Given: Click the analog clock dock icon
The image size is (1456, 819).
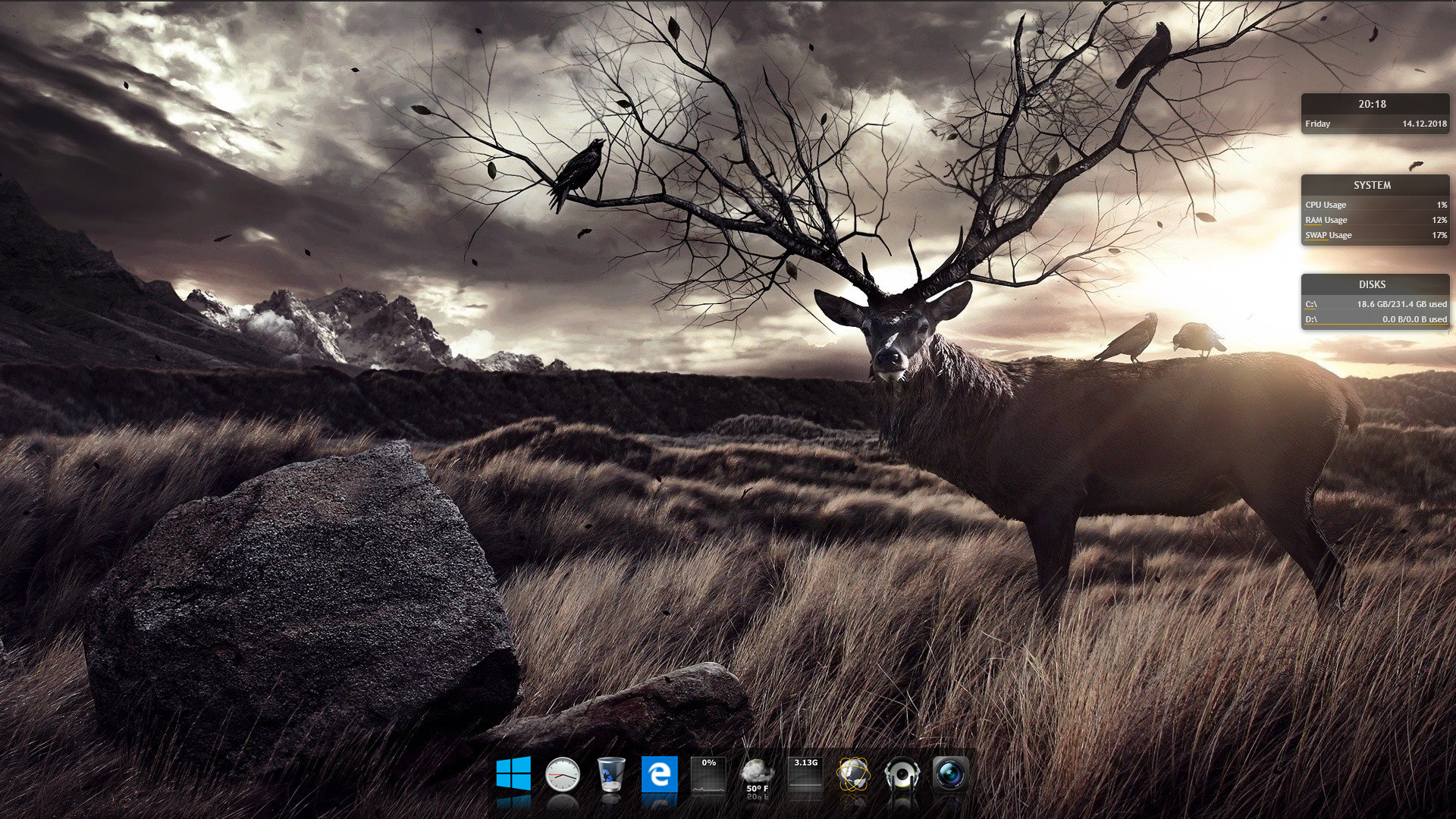Looking at the screenshot, I should (562, 774).
